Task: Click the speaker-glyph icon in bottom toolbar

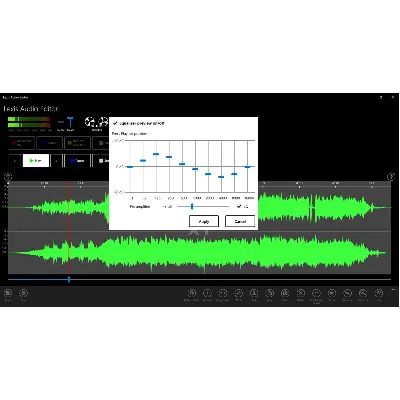Action: point(332,293)
